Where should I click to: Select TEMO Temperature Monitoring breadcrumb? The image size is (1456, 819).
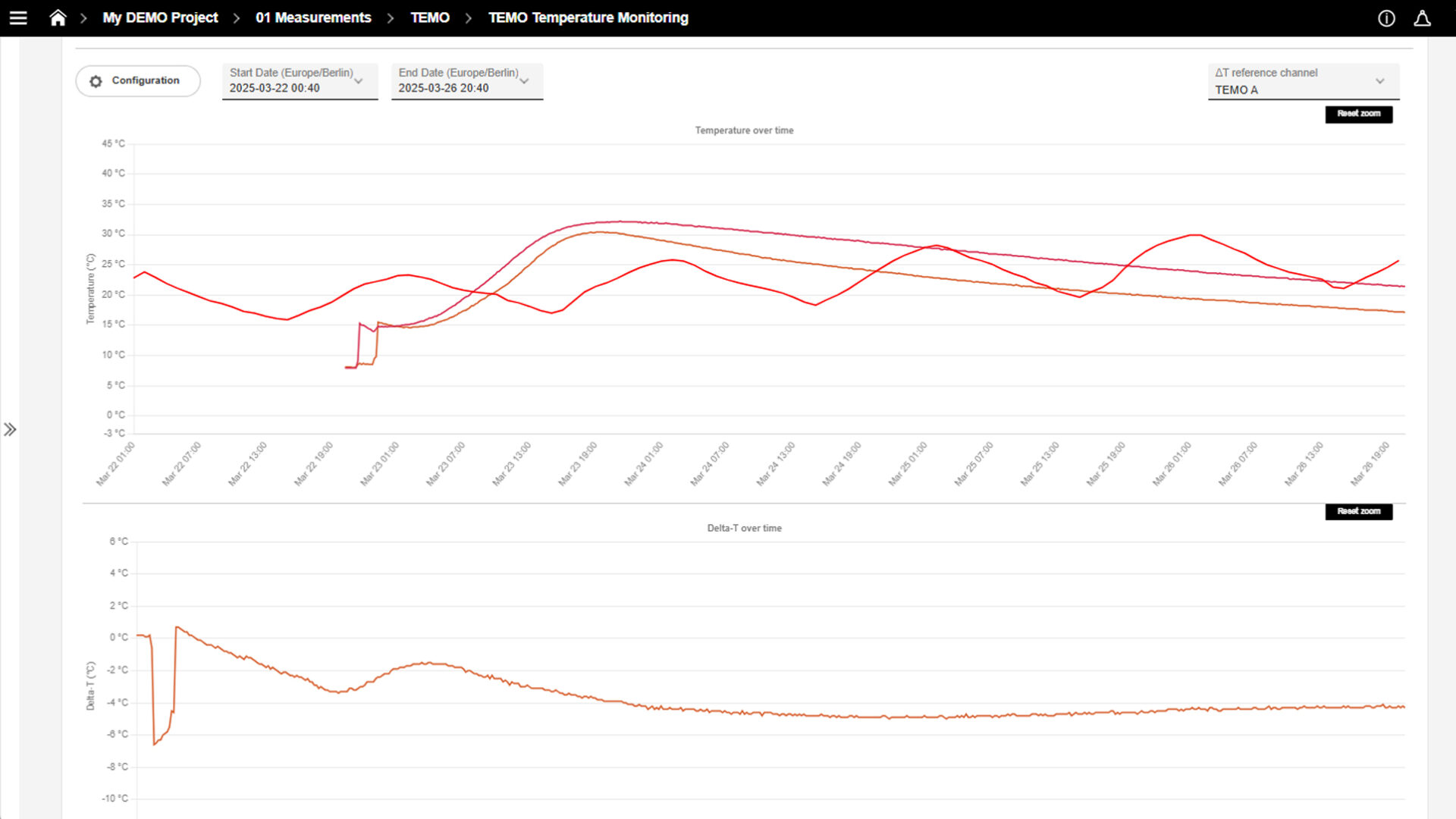coord(588,17)
